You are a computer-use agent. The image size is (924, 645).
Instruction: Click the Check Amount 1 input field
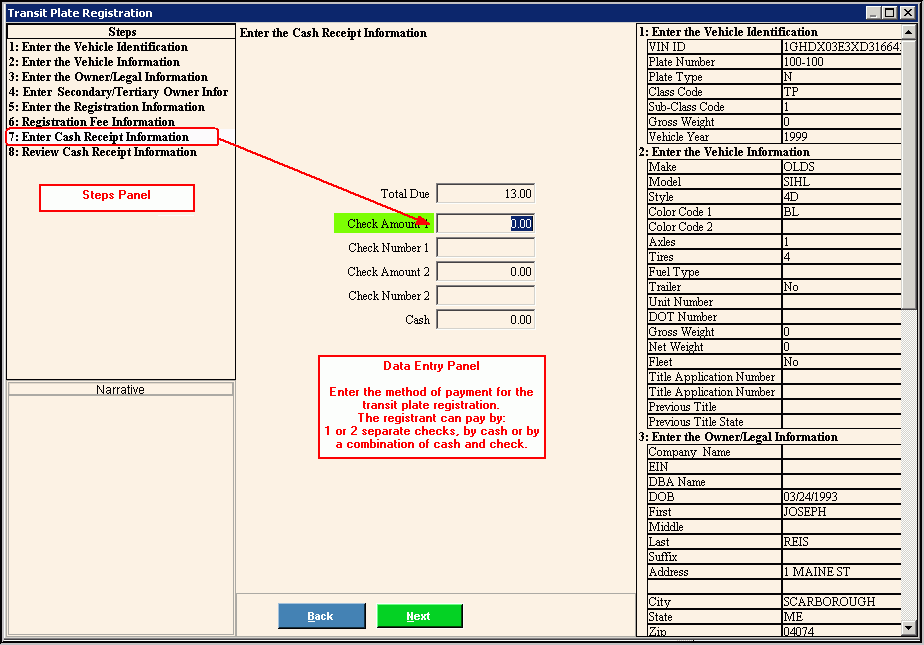click(x=486, y=224)
